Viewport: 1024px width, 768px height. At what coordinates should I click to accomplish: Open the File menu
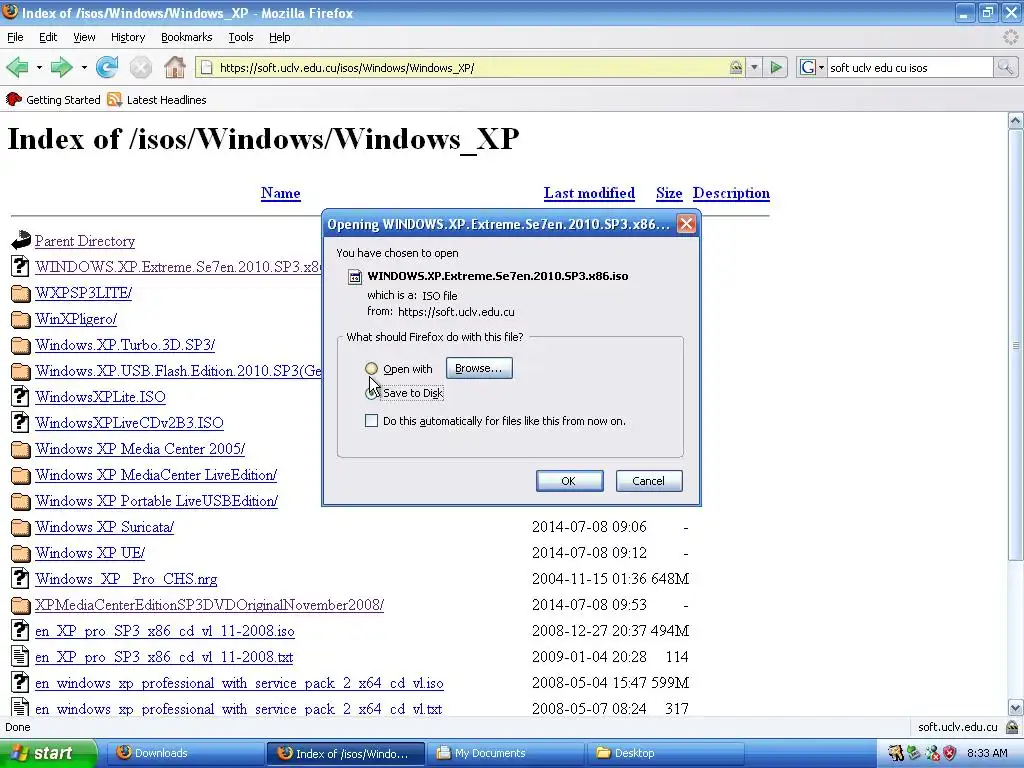(15, 37)
